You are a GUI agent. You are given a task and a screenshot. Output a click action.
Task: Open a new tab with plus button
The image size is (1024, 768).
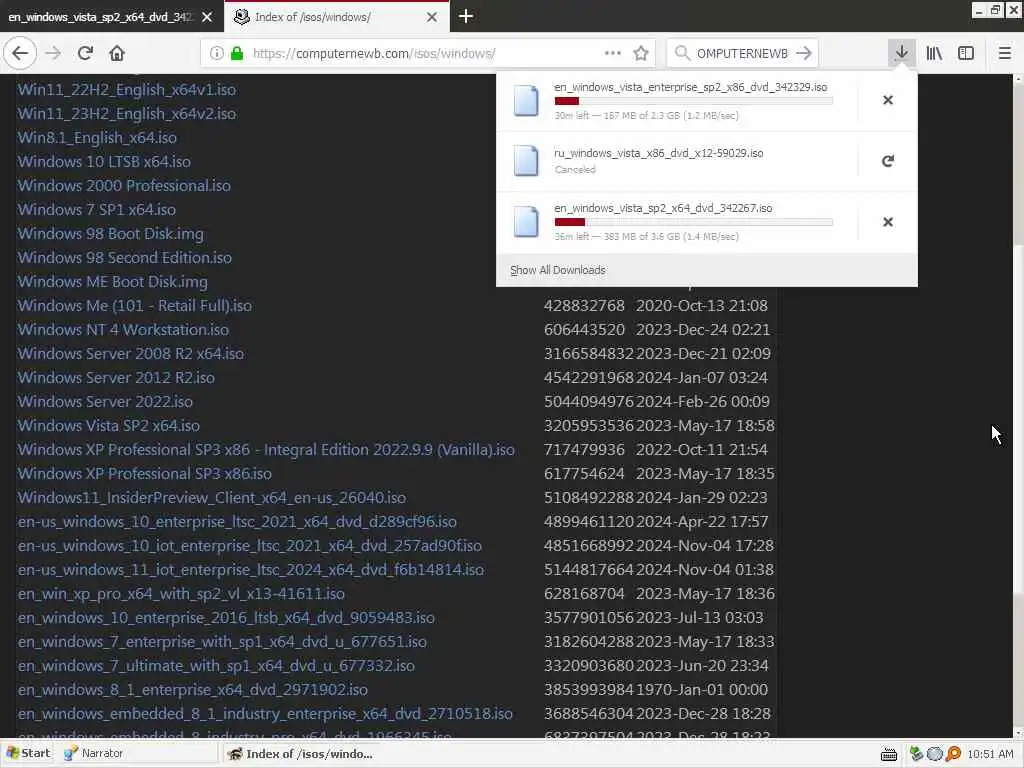pos(466,16)
